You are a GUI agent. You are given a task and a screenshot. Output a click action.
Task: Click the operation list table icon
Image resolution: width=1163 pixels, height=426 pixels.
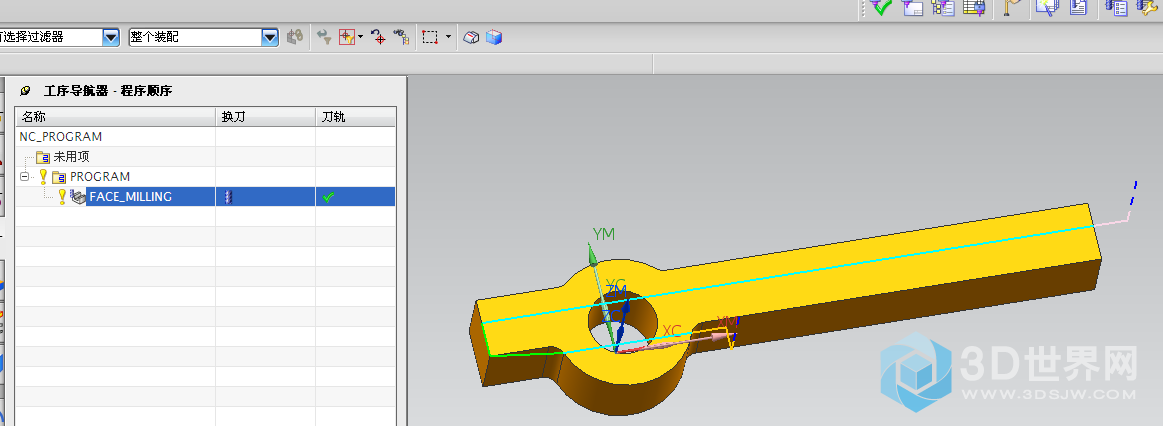click(974, 8)
